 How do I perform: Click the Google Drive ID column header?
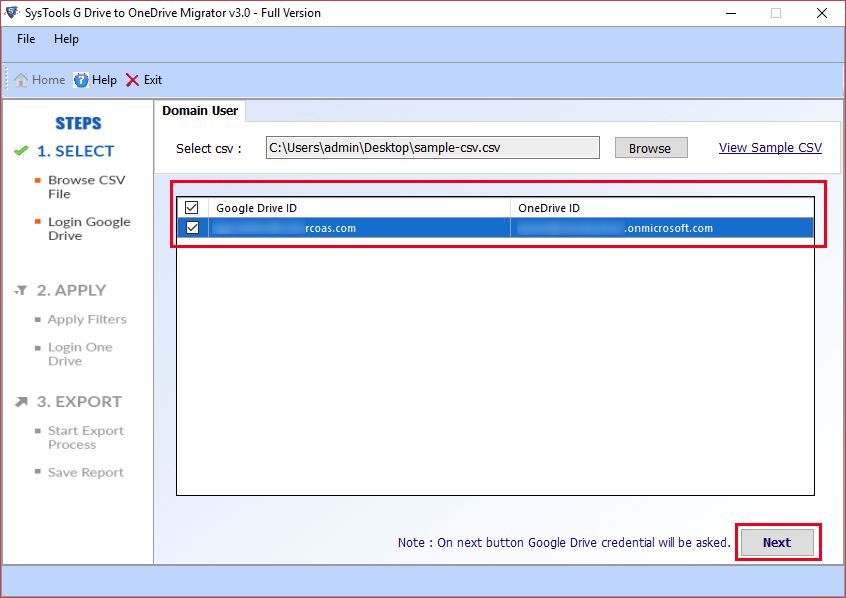coord(359,208)
